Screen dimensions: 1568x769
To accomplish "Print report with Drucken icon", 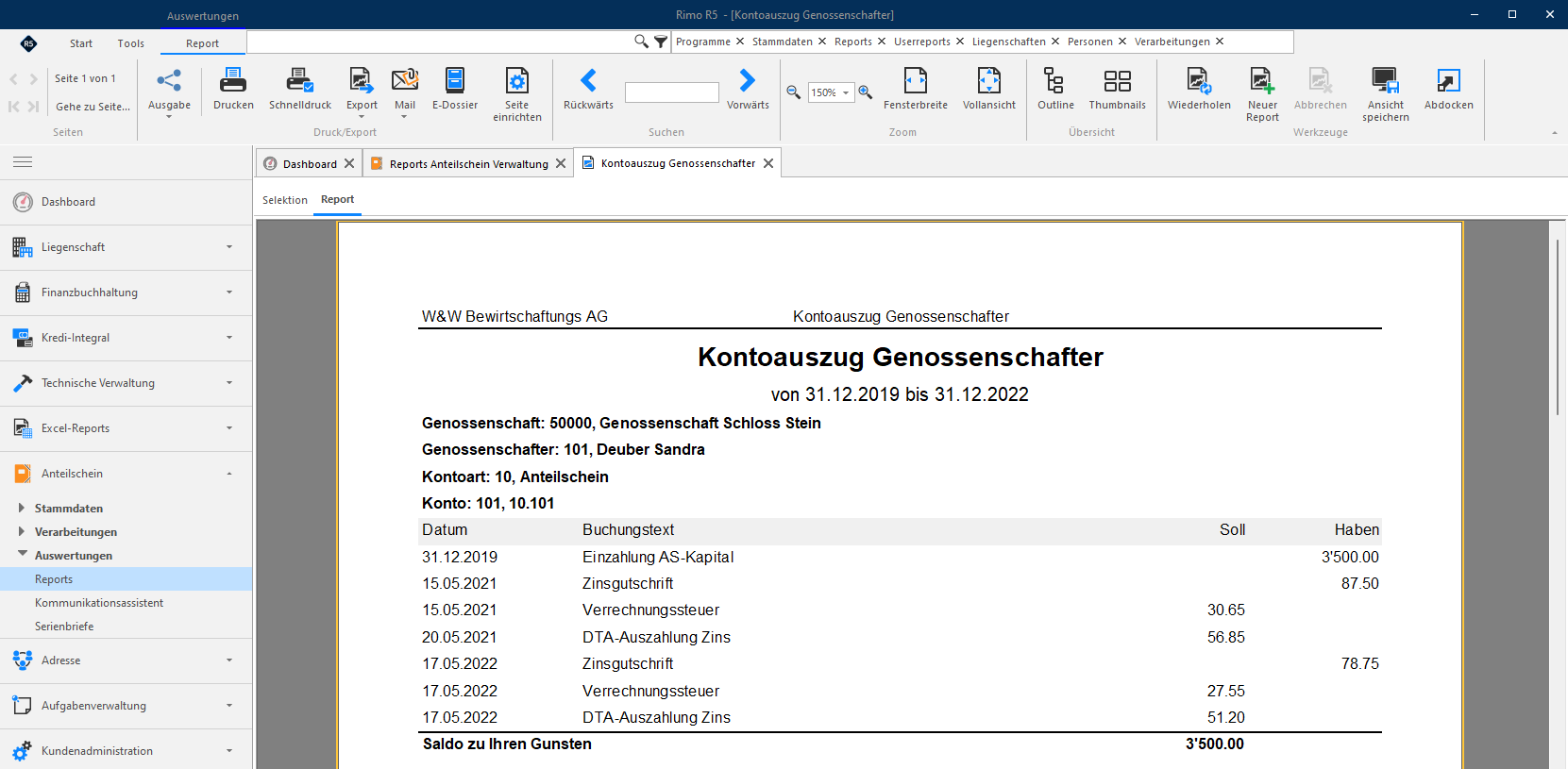I will 233,90.
